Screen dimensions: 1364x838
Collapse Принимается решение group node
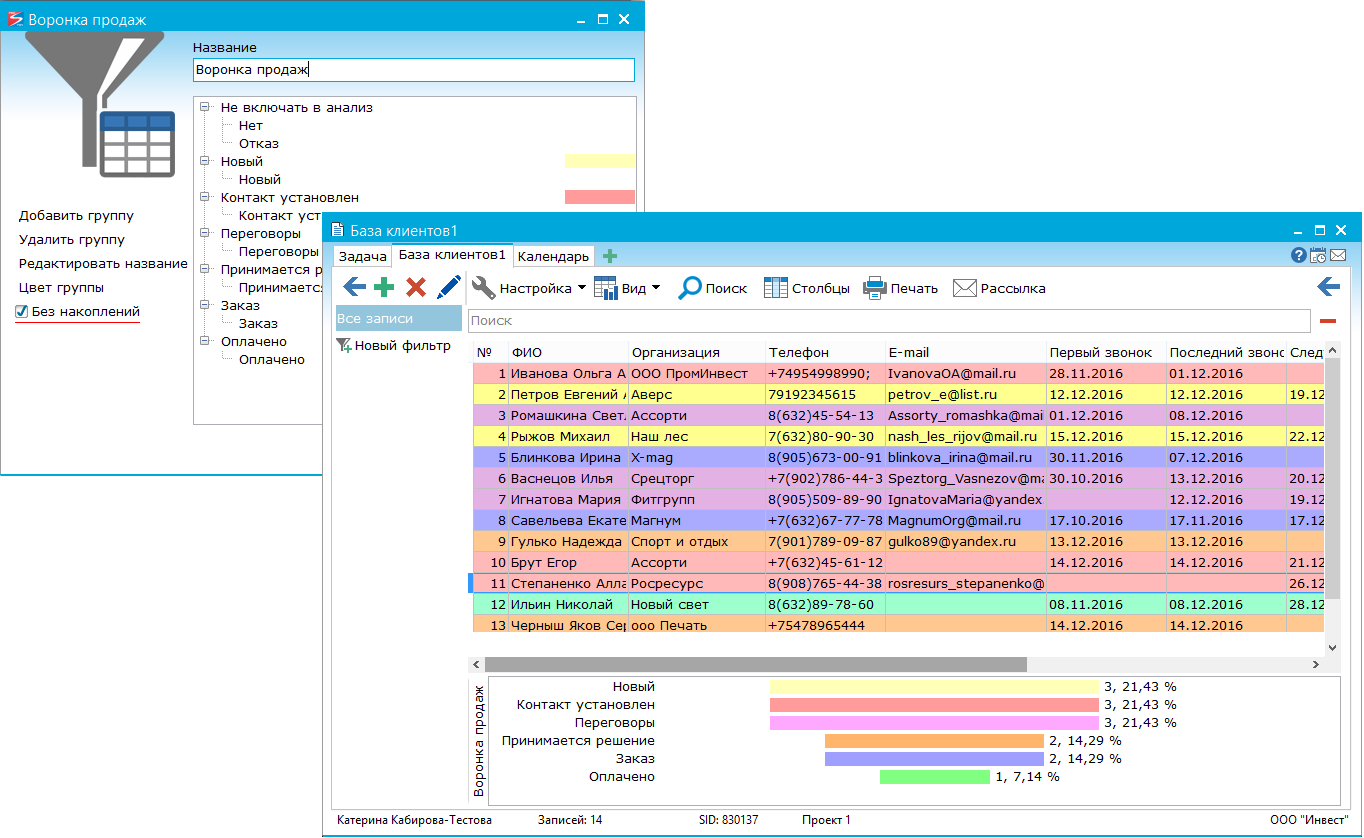206,269
